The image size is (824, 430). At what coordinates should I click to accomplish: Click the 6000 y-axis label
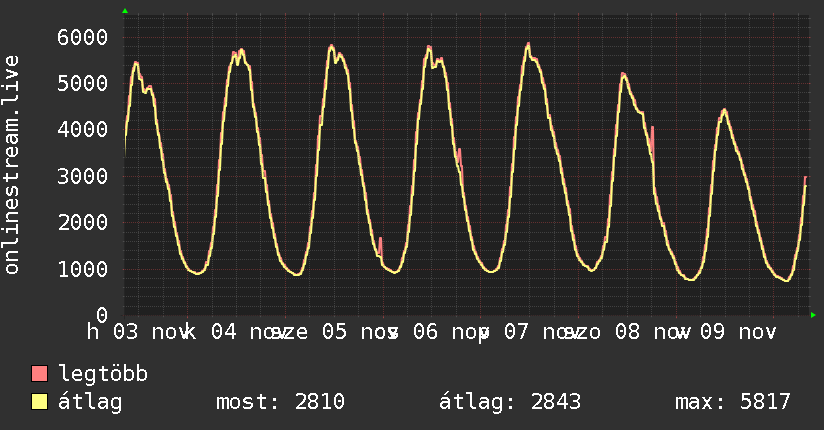tap(83, 37)
